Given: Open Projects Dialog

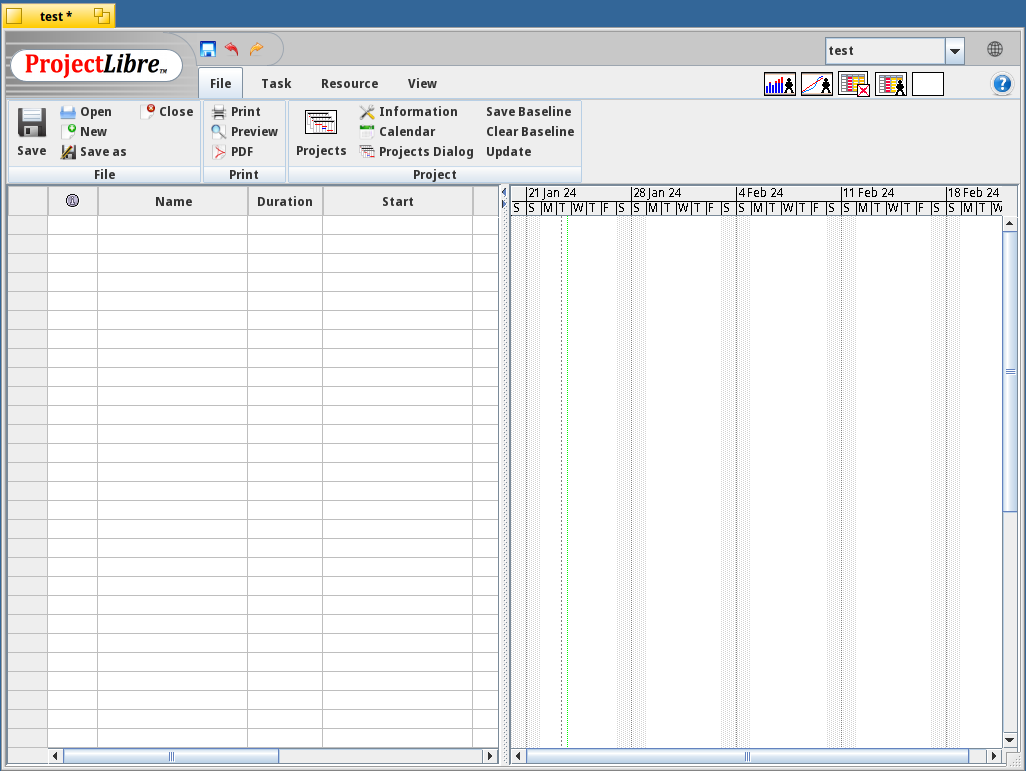Looking at the screenshot, I should tap(416, 152).
